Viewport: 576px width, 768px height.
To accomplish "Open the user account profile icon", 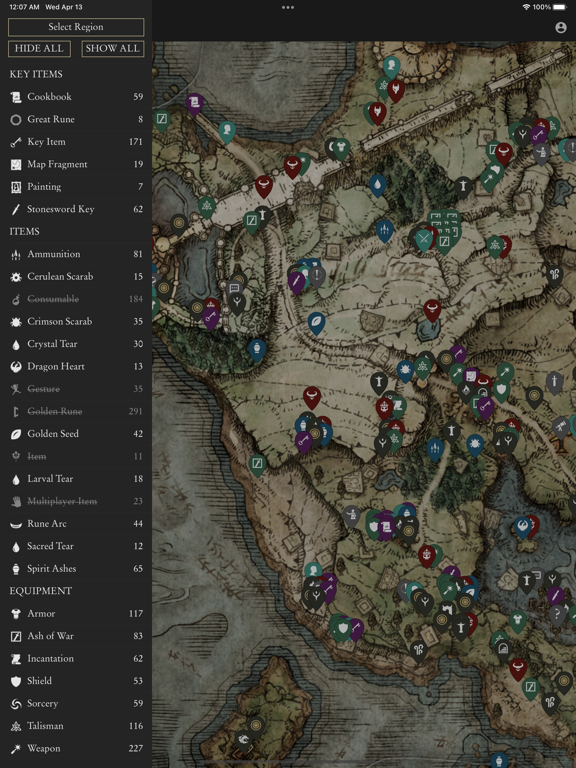I will coord(561,27).
